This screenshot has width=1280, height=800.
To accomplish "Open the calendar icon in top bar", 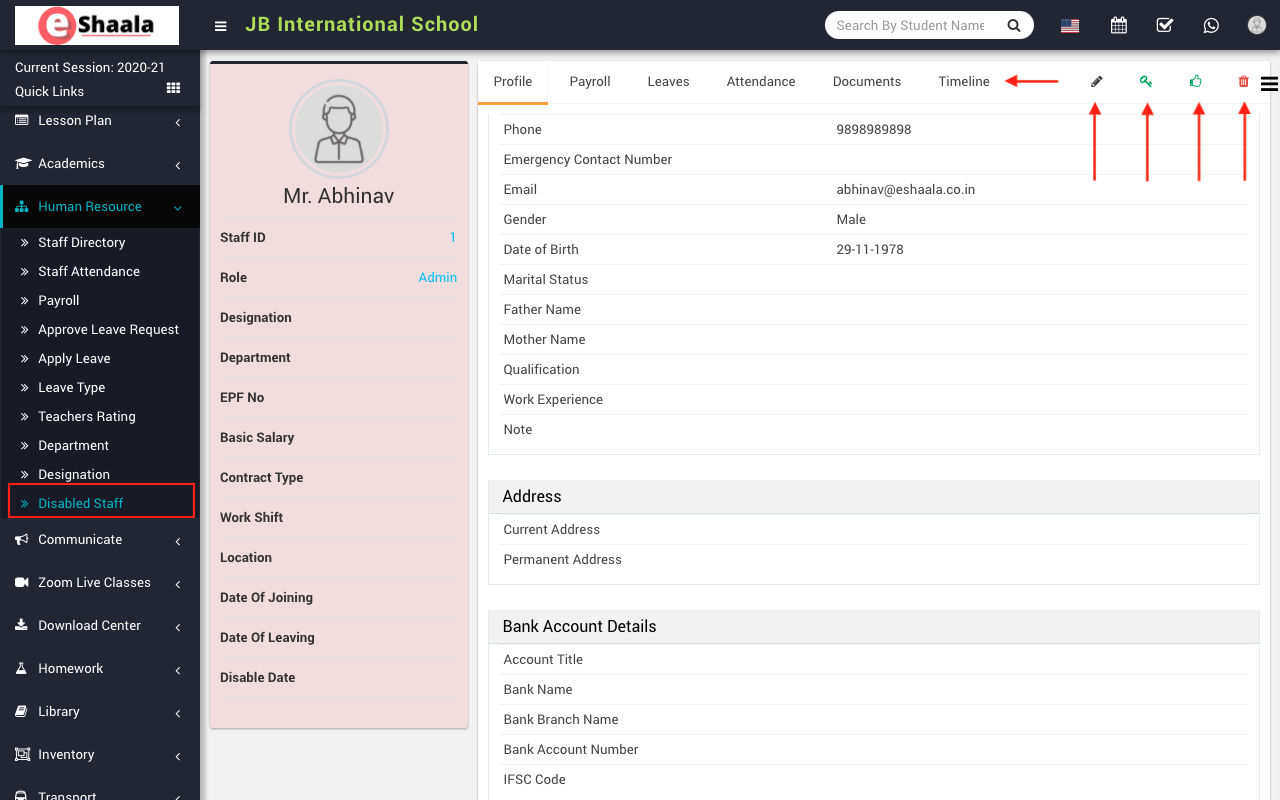I will click(x=1119, y=25).
